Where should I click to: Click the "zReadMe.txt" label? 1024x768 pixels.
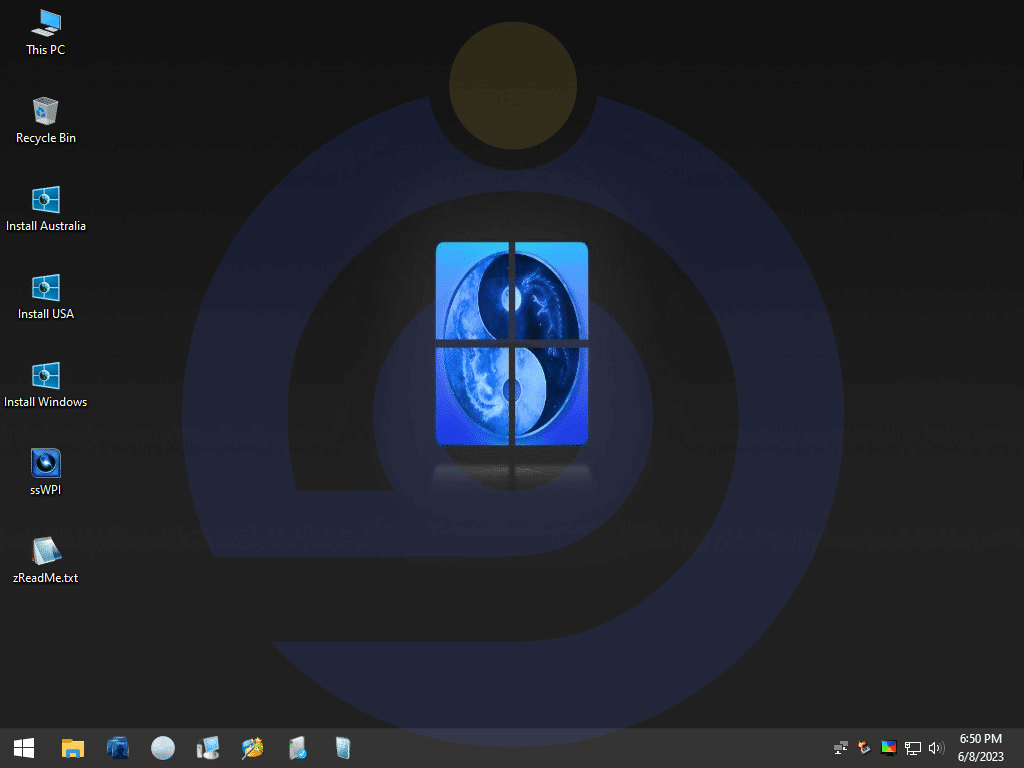click(46, 578)
